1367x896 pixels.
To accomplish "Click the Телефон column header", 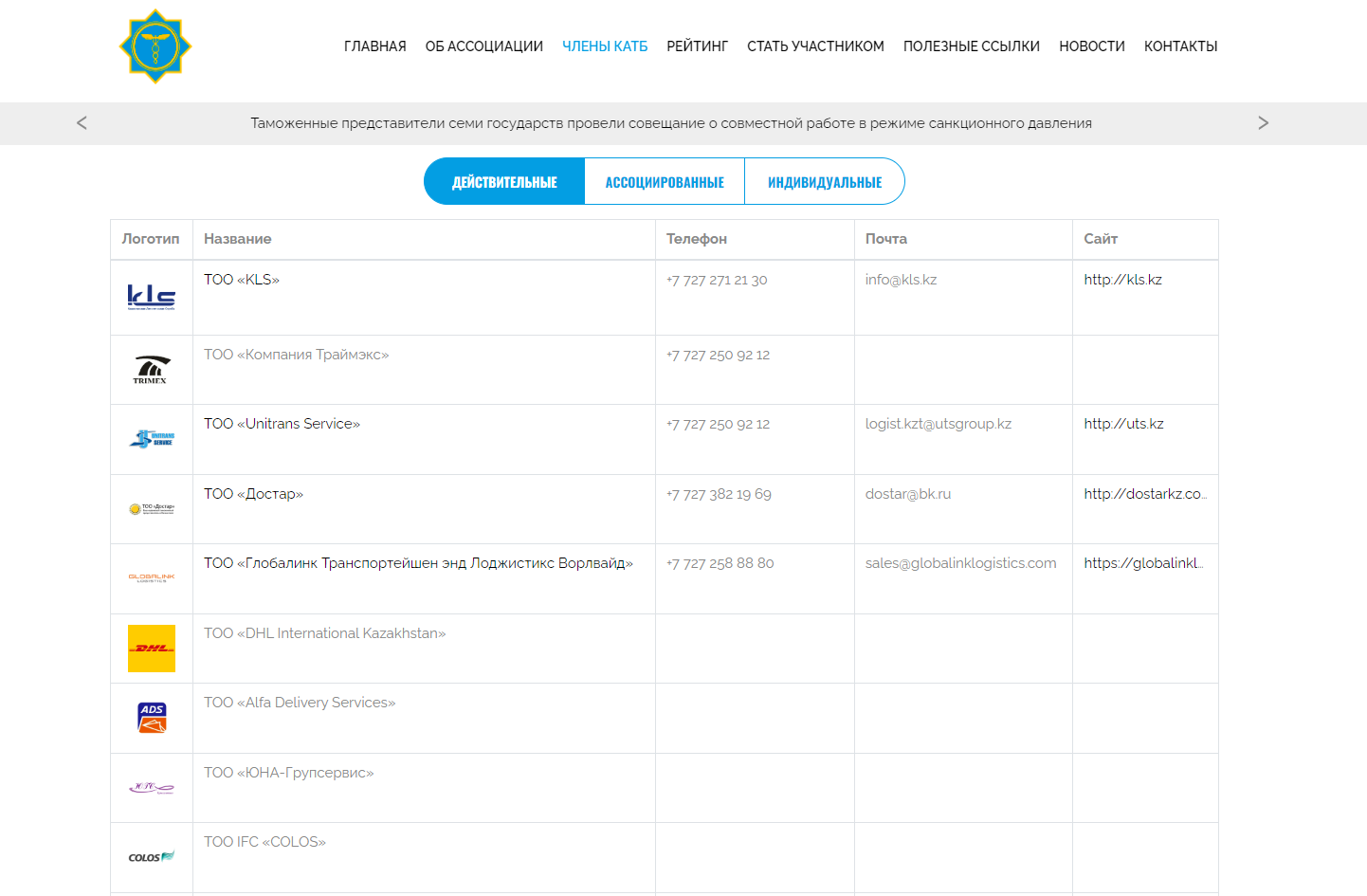I will (697, 239).
